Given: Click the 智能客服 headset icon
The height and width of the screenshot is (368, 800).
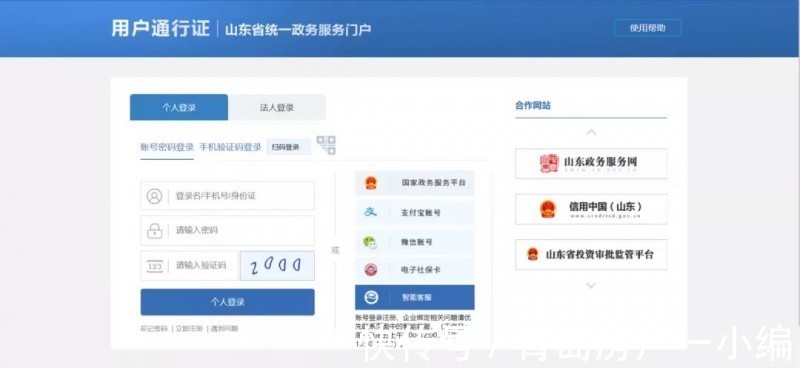Looking at the screenshot, I should 371,298.
